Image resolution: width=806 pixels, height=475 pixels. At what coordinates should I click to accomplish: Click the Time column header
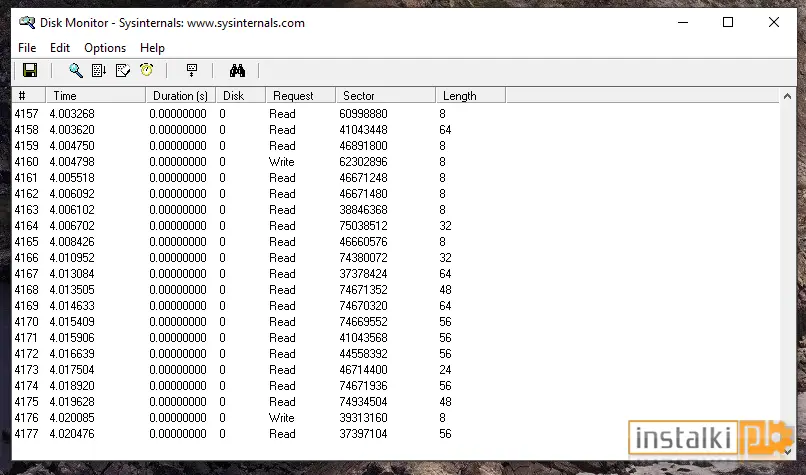[96, 96]
